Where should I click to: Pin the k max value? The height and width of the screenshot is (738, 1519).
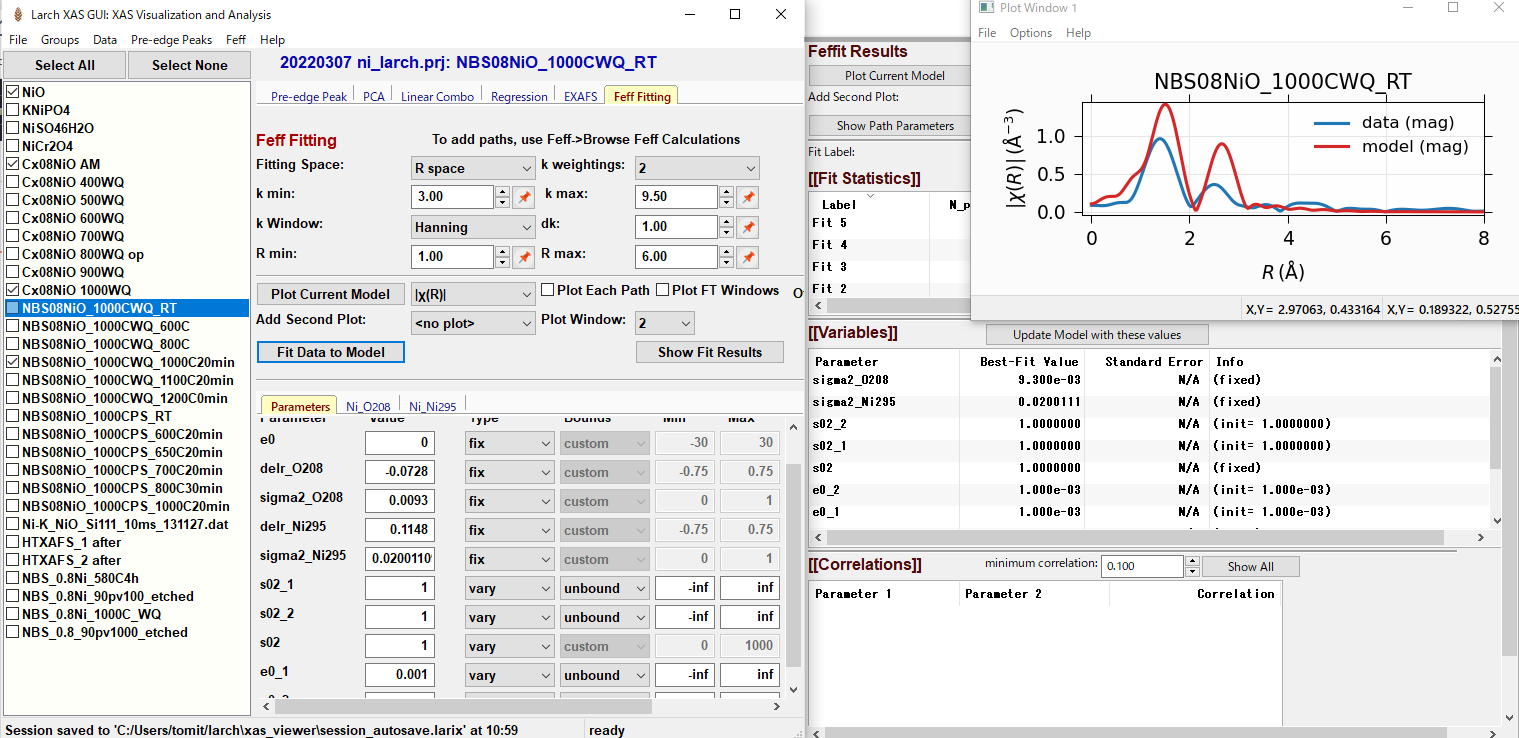[x=747, y=197]
